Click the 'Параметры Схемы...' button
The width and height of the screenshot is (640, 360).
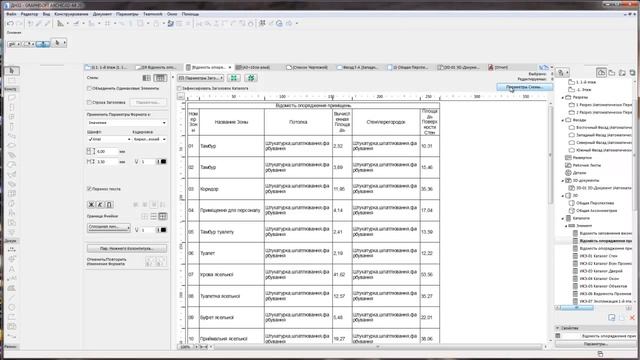point(524,87)
